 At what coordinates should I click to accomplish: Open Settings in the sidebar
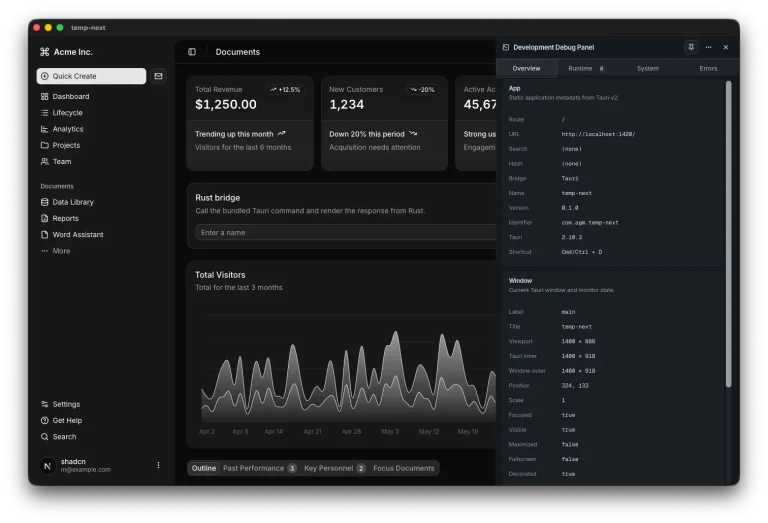tap(103, 404)
